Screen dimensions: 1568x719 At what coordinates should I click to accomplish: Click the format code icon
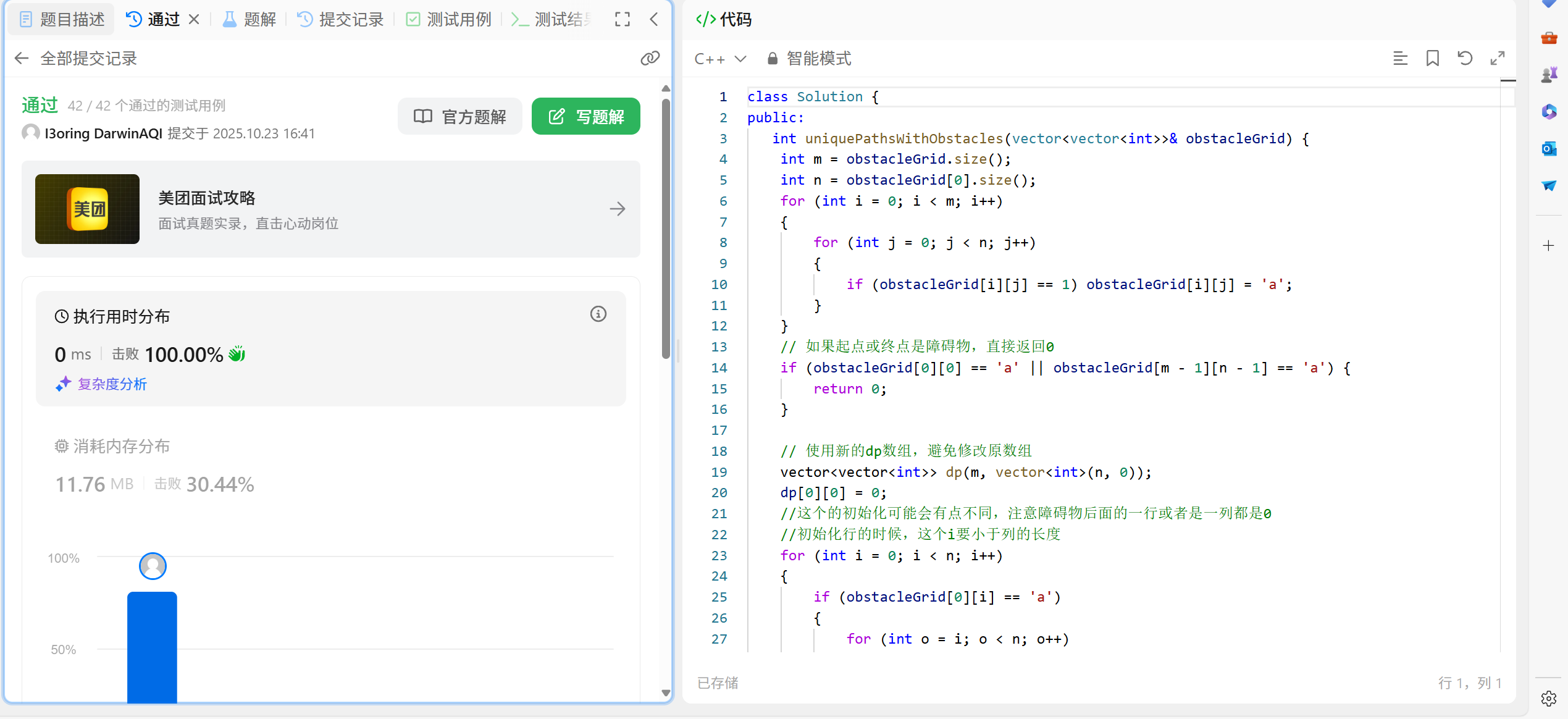[1400, 59]
